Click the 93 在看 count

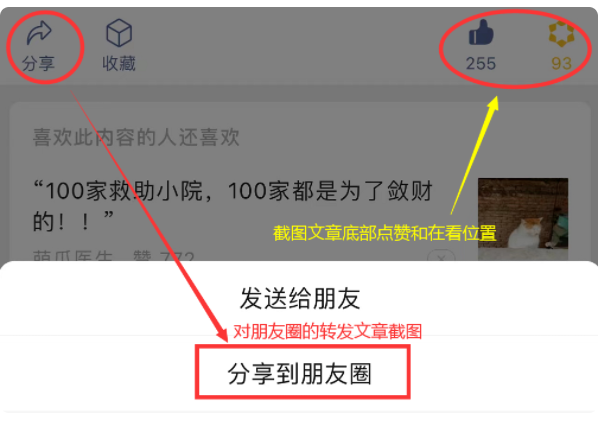[x=561, y=63]
